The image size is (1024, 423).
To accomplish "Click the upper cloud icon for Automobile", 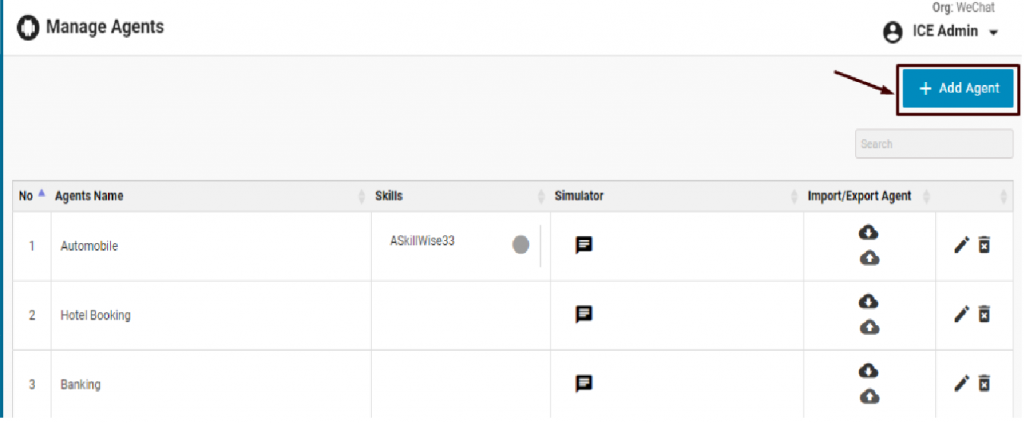I will click(x=869, y=232).
